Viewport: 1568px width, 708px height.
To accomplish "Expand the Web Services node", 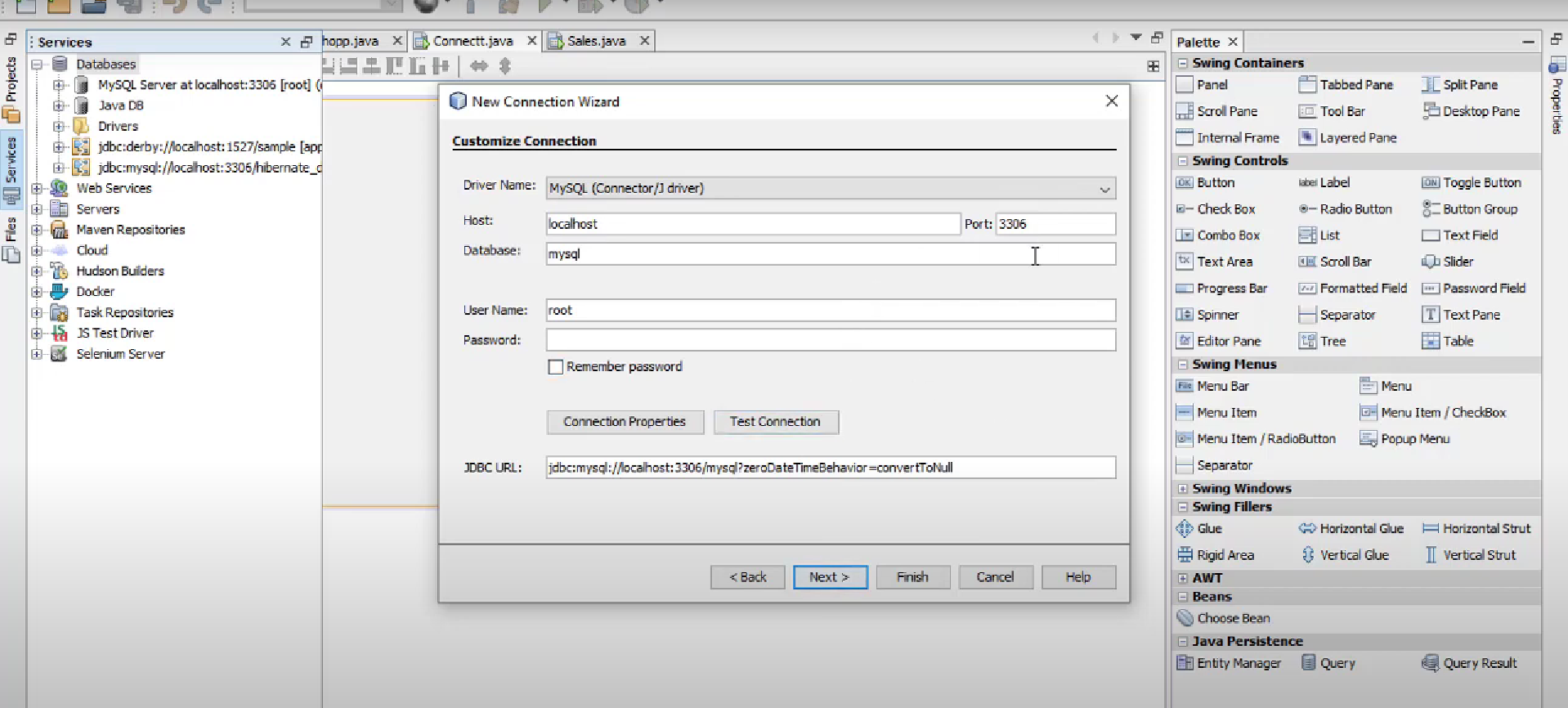I will [x=37, y=189].
